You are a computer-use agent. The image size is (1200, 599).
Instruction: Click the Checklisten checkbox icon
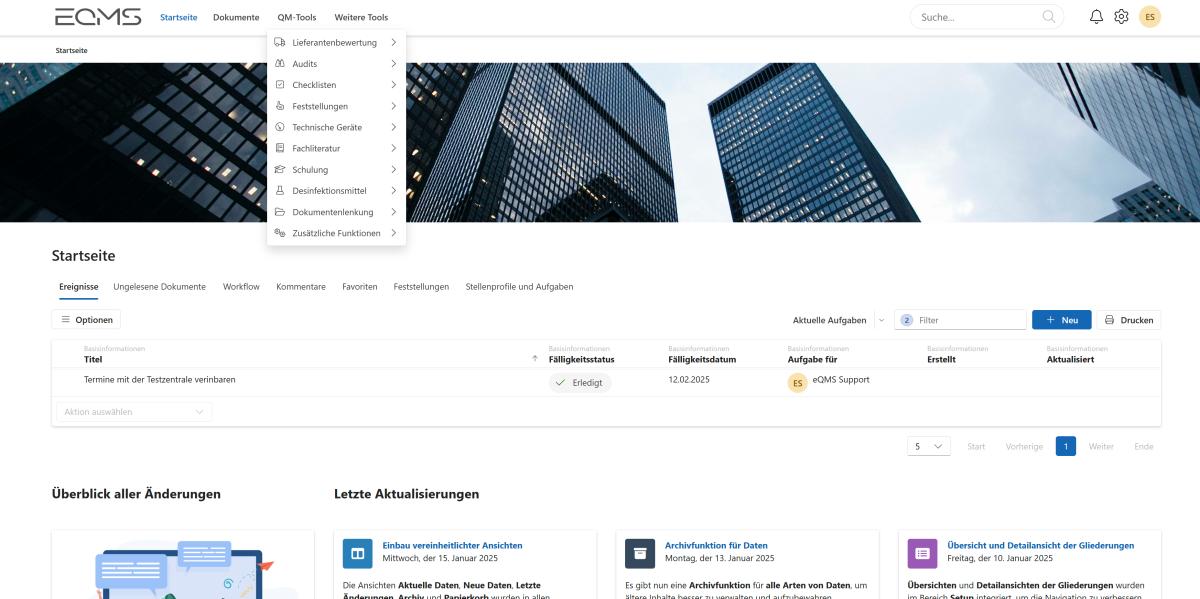coord(280,85)
